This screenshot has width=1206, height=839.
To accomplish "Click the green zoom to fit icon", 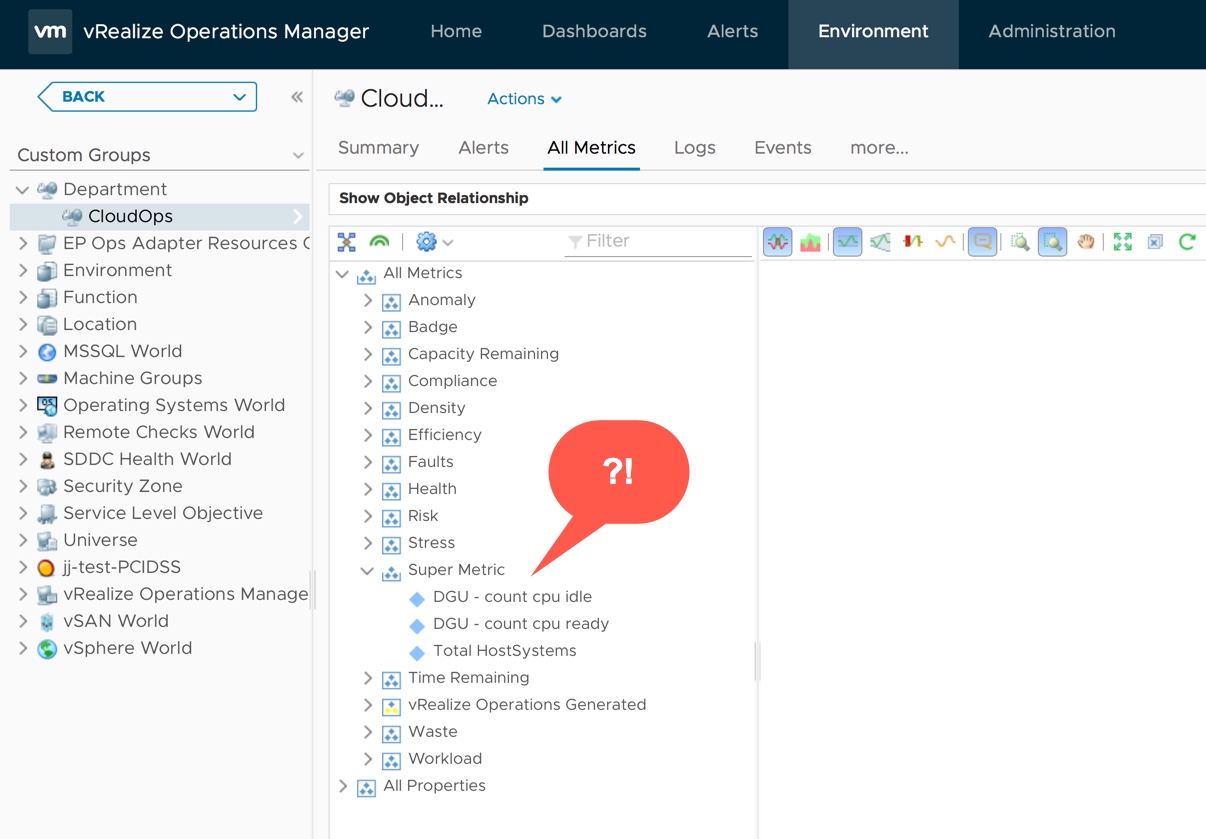I will (x=1123, y=242).
